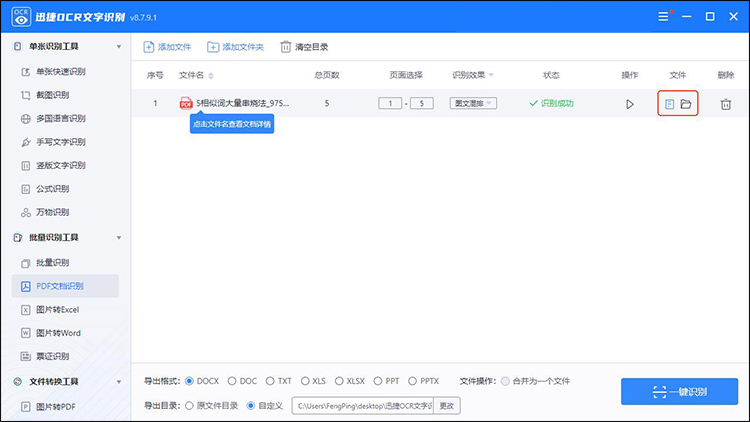750x422 pixels.
Task: Open the recognized document file icon
Action: pyautogui.click(x=669, y=104)
